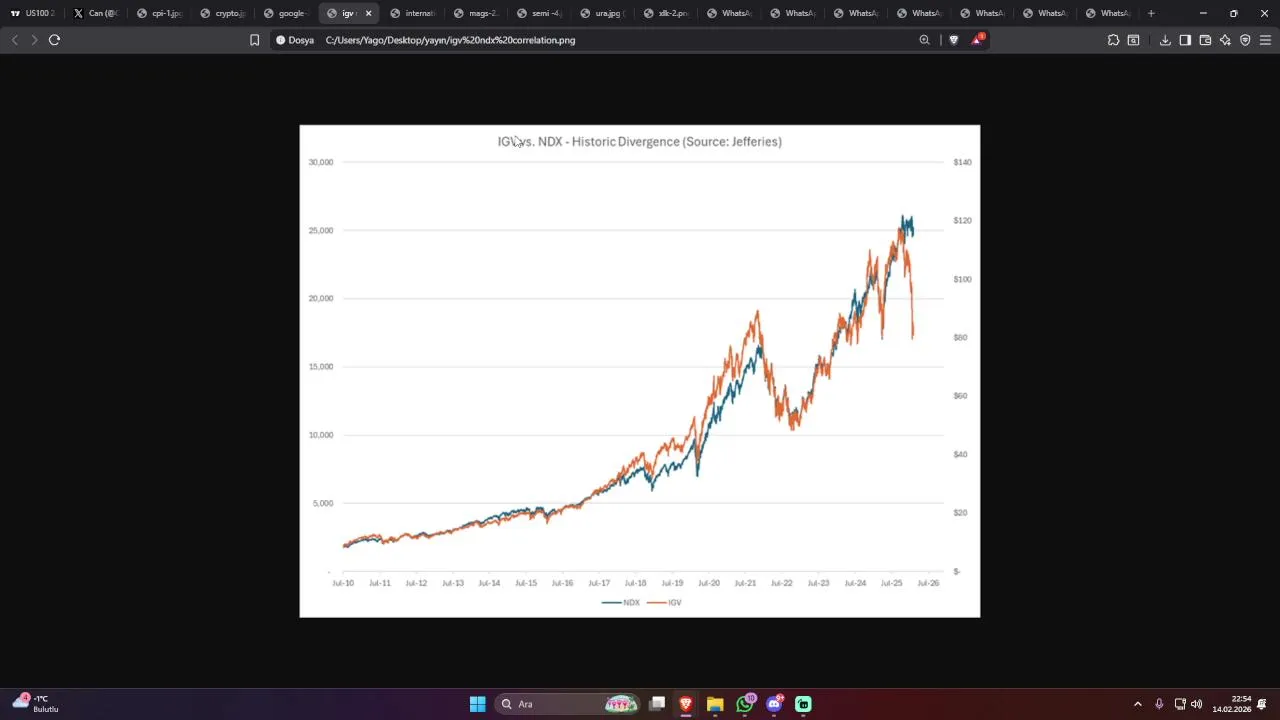Open the weather widget showing Bulutlu
Viewport: 1280px width, 720px height.
point(36,703)
